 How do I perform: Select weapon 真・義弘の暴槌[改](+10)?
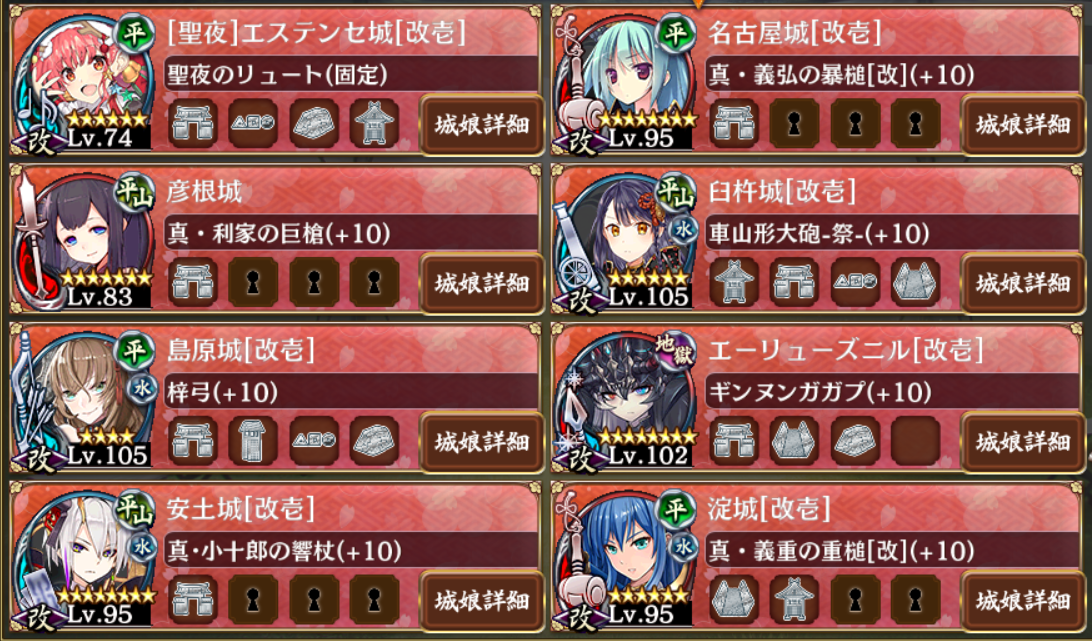893,75
